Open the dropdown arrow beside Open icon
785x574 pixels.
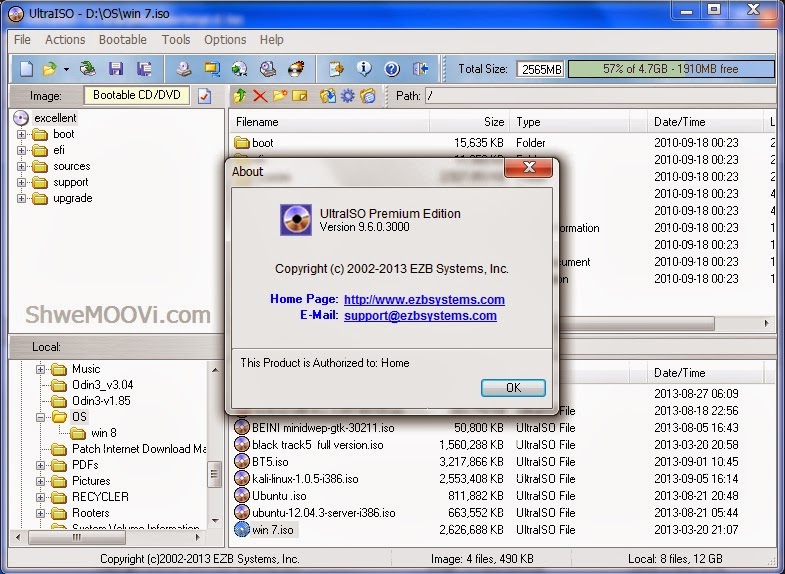66,70
